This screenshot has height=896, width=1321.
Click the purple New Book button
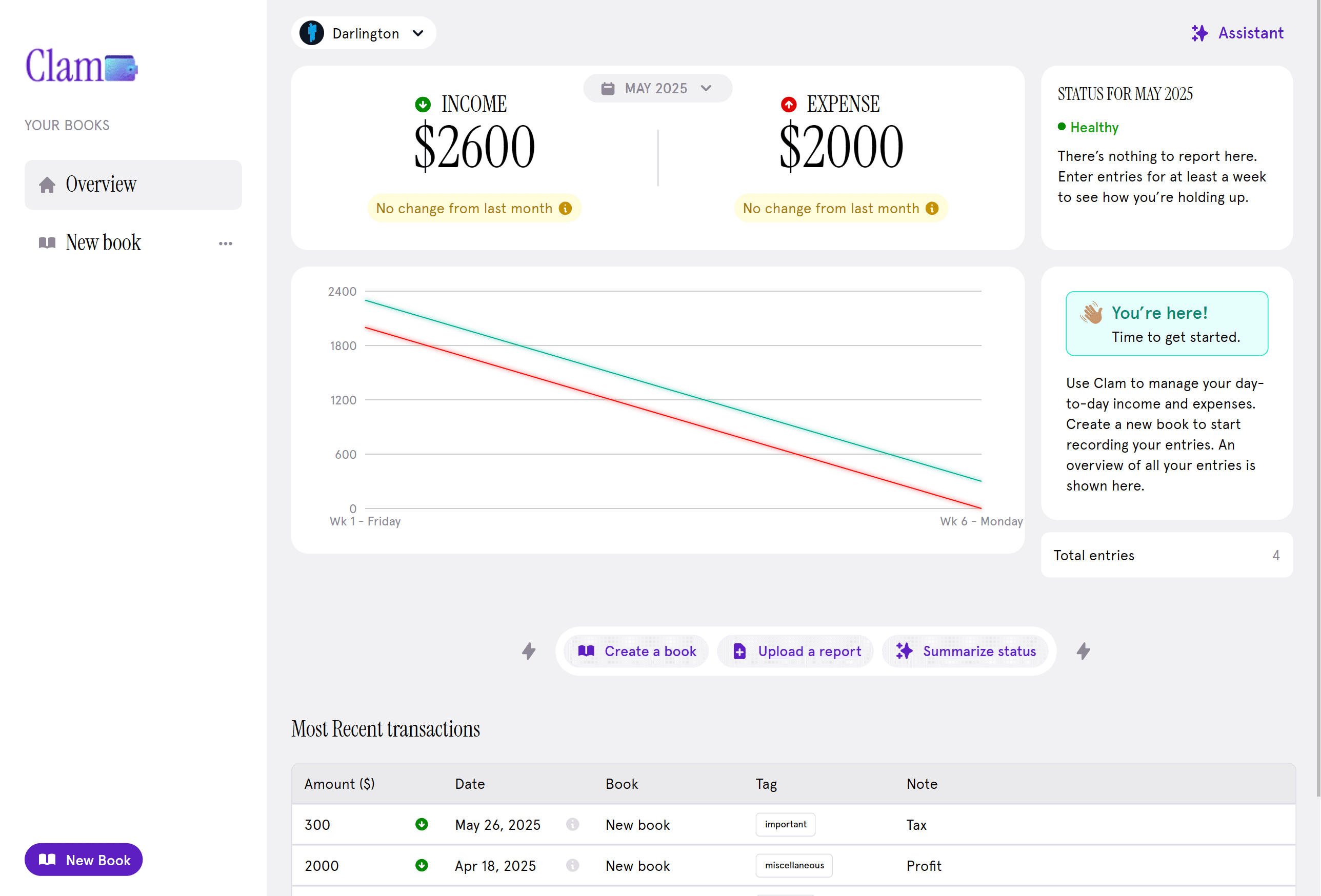click(x=84, y=860)
